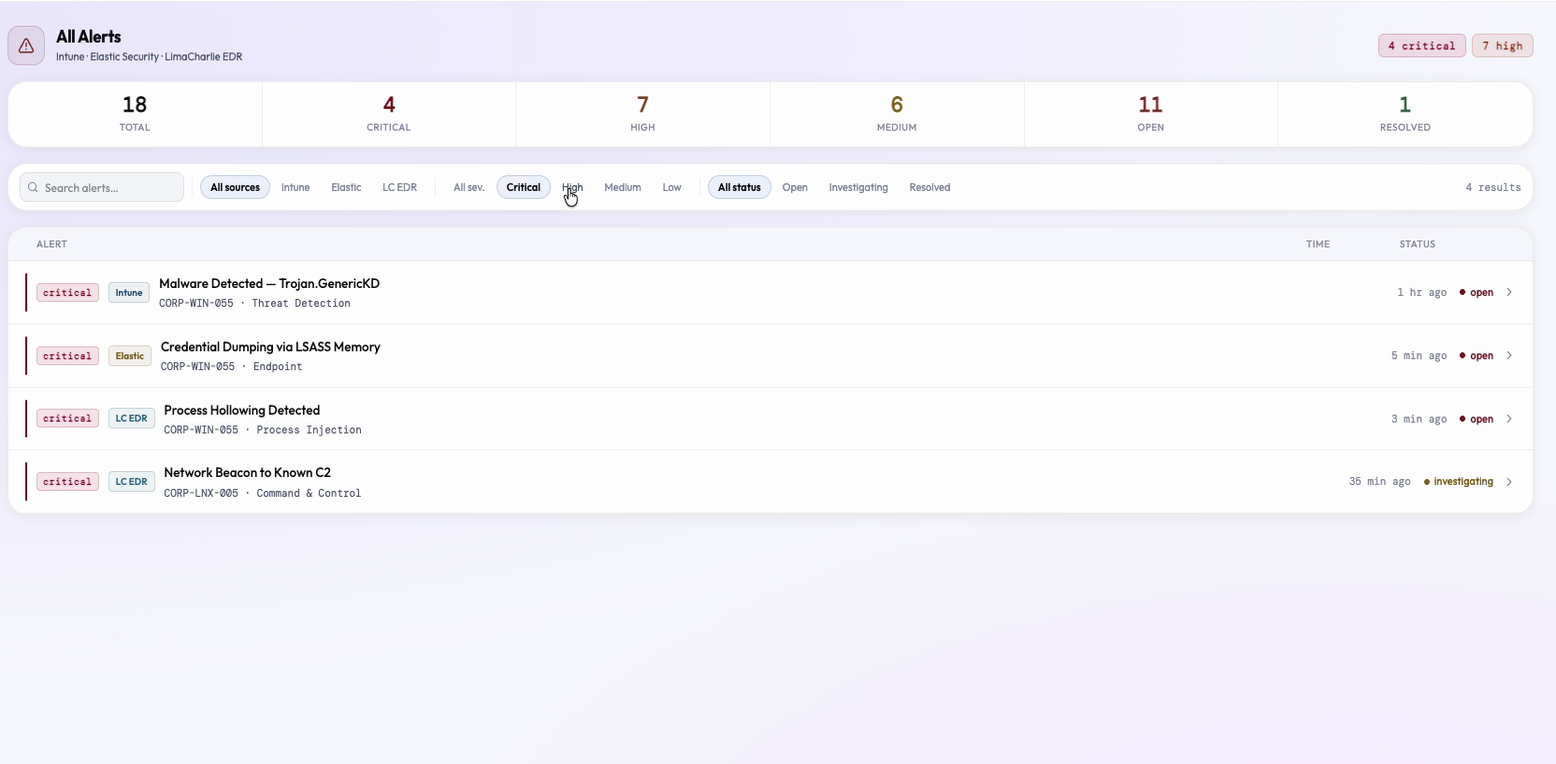Screen dimensions: 1556x764
Task: Open details chevron for Process Hollowing Detected
Action: [1509, 419]
